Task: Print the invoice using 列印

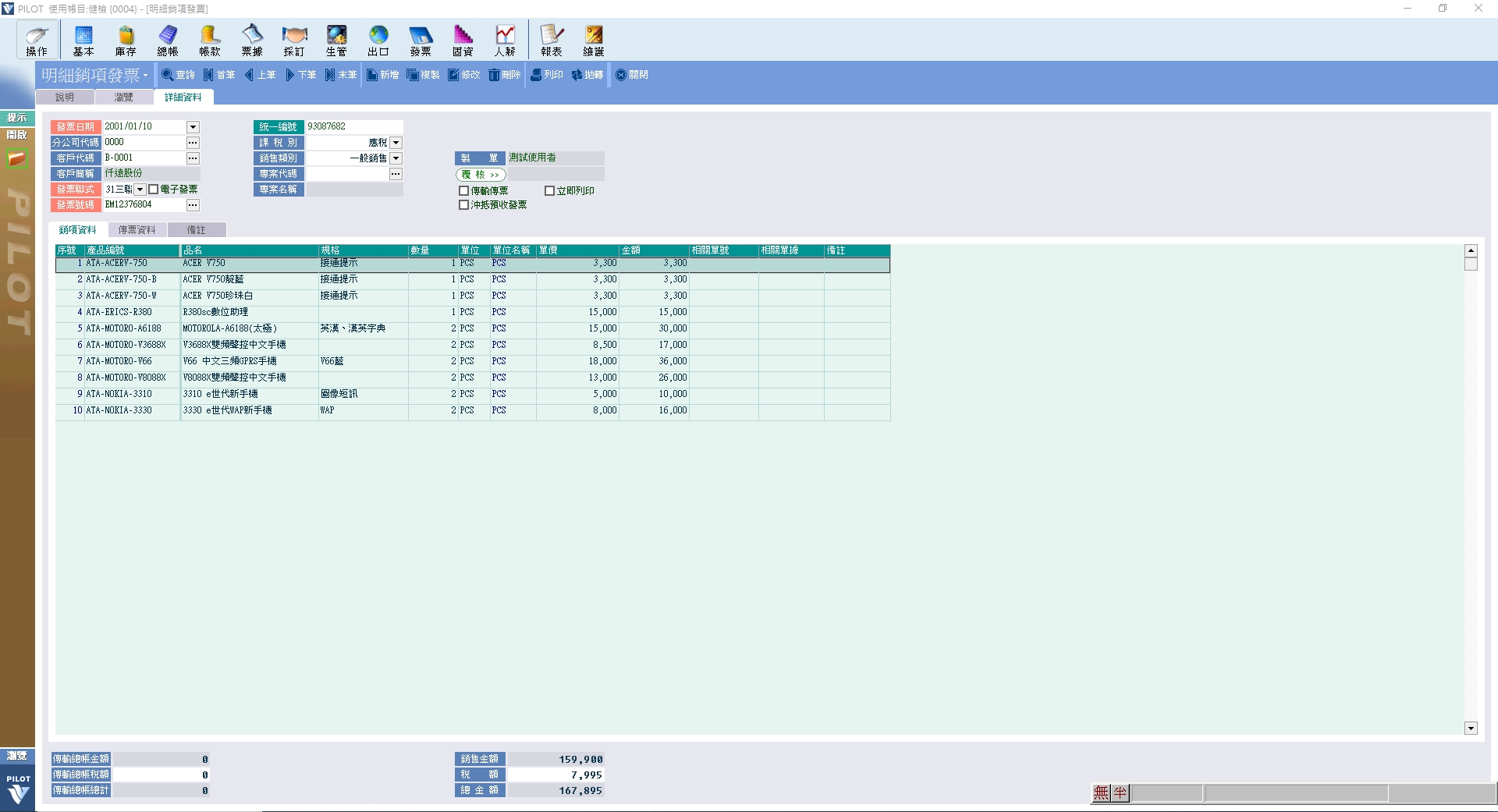Action: click(x=547, y=75)
